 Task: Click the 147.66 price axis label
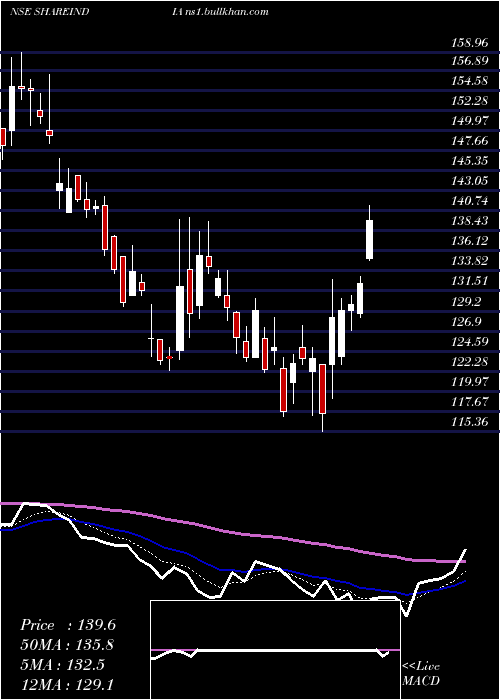(x=470, y=142)
